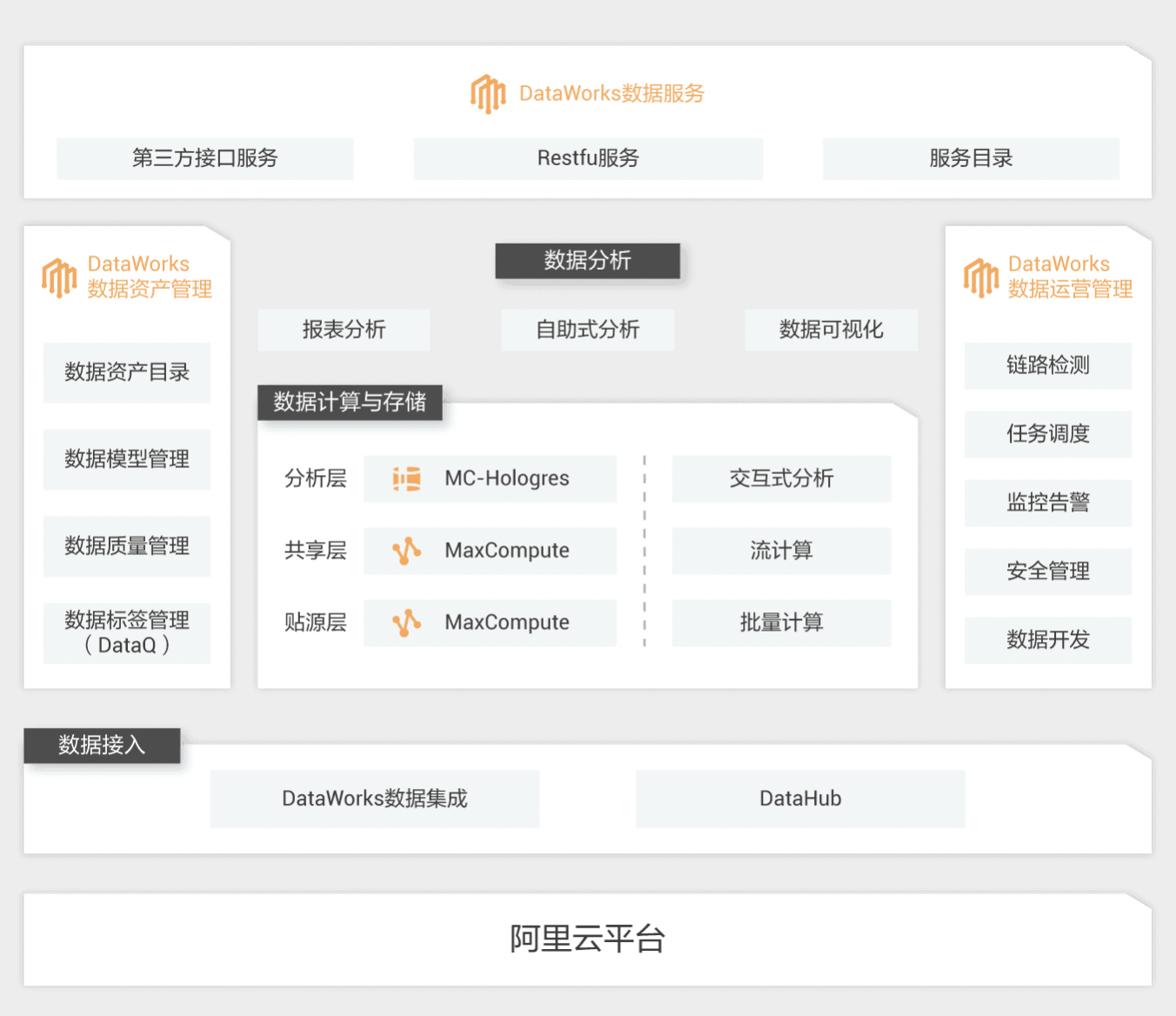Select 数据标签管理 (DataQ) box

(127, 633)
